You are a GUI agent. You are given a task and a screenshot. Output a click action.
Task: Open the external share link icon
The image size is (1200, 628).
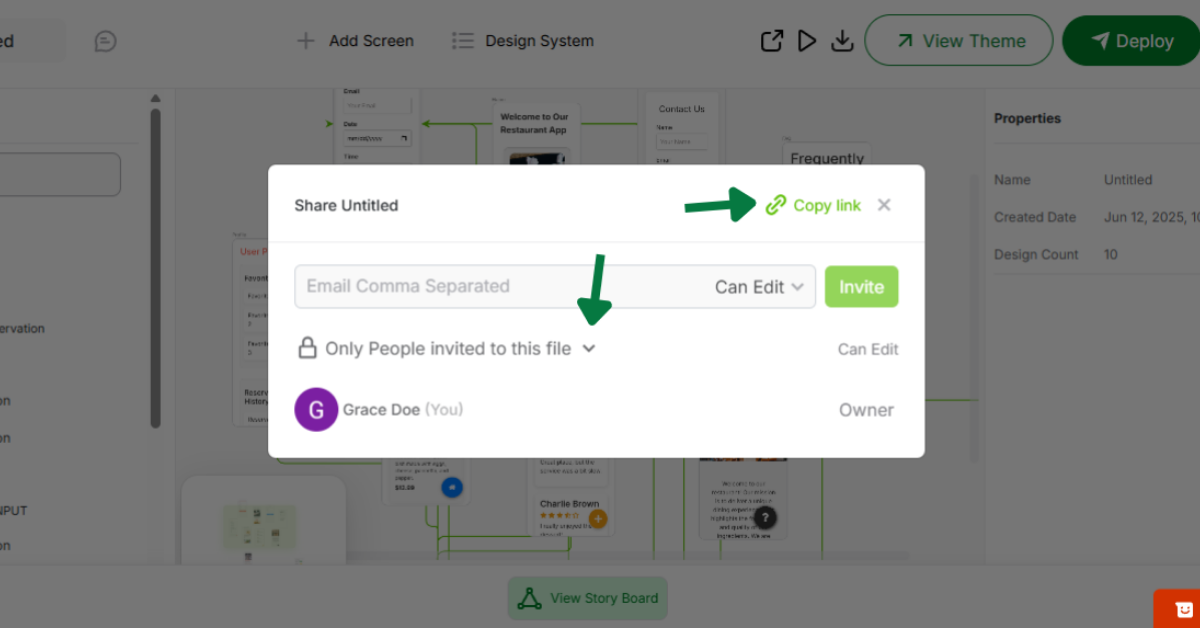coord(771,41)
